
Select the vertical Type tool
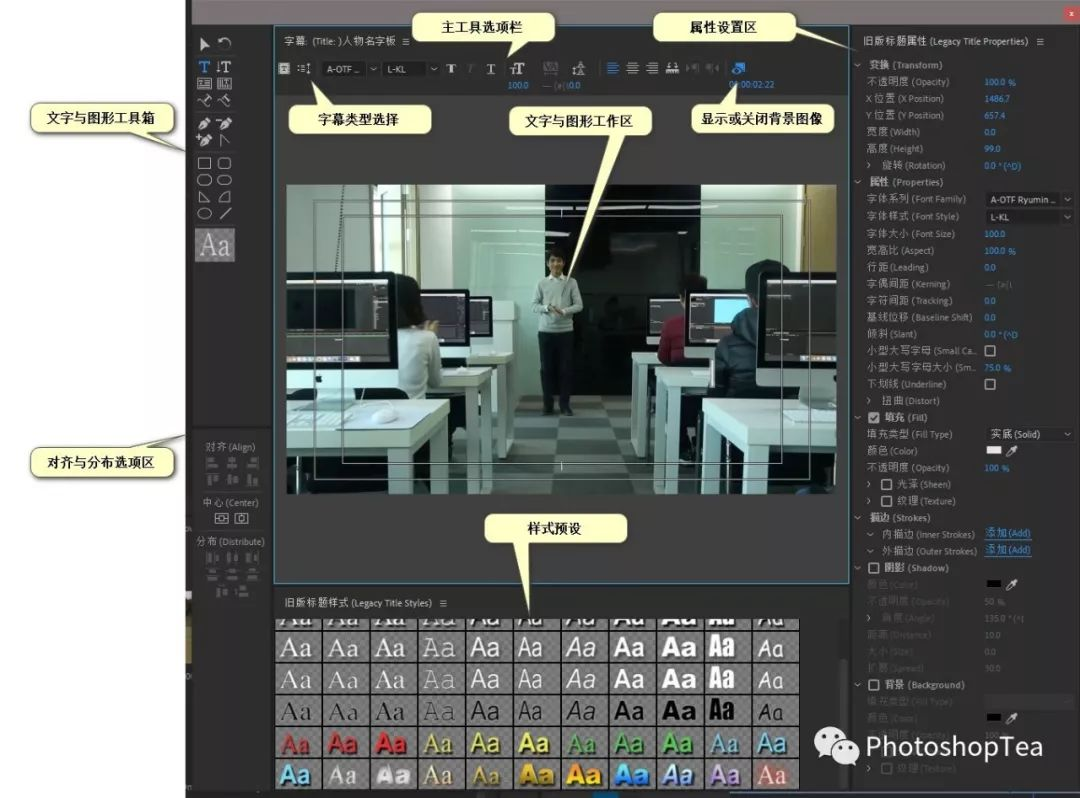[x=224, y=67]
